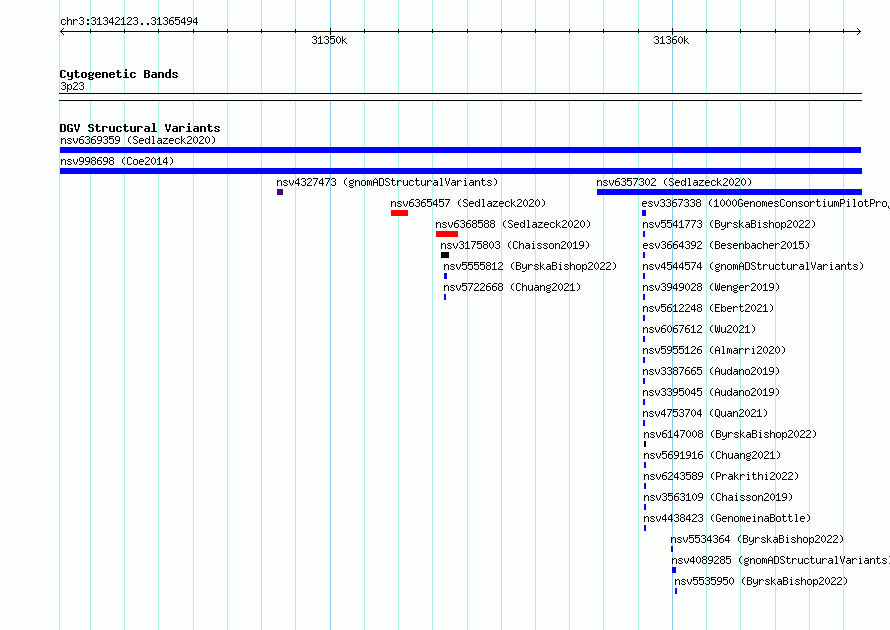
Task: Select the red nsv6365457 variant bar
Action: 400,213
